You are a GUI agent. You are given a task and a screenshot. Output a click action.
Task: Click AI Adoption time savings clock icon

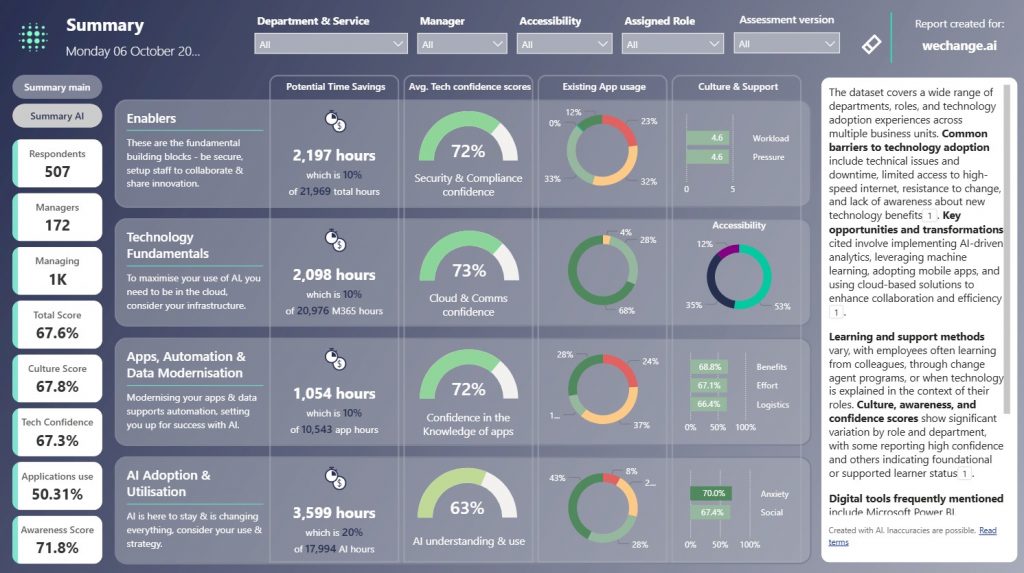pyautogui.click(x=335, y=478)
